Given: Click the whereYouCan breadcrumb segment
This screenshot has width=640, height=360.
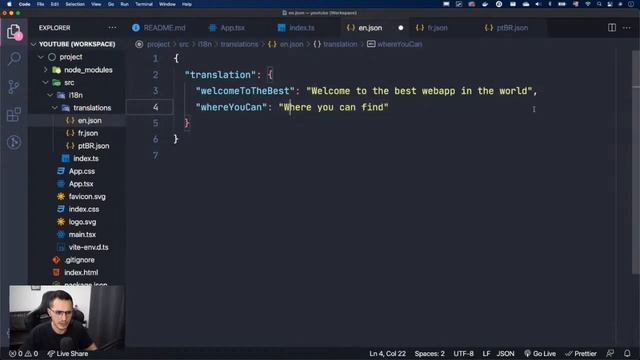Looking at the screenshot, I should point(395,44).
